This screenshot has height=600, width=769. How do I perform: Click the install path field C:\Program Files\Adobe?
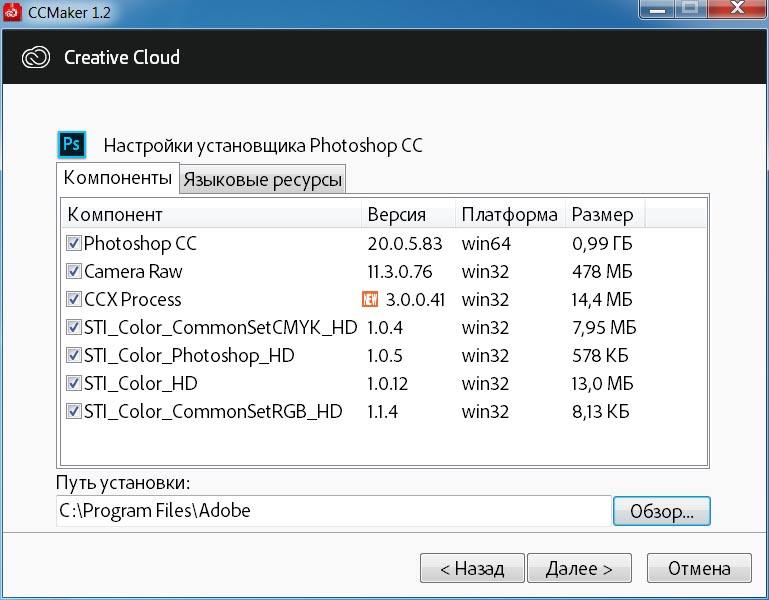[334, 511]
